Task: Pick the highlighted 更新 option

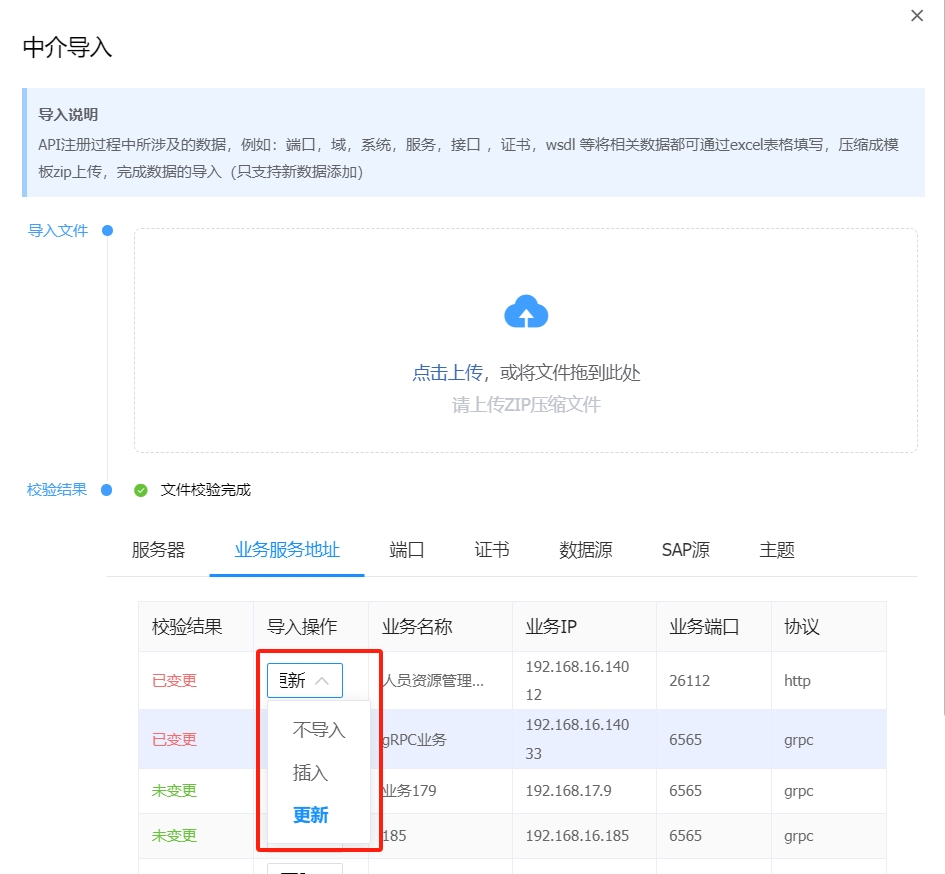Action: pos(310,815)
